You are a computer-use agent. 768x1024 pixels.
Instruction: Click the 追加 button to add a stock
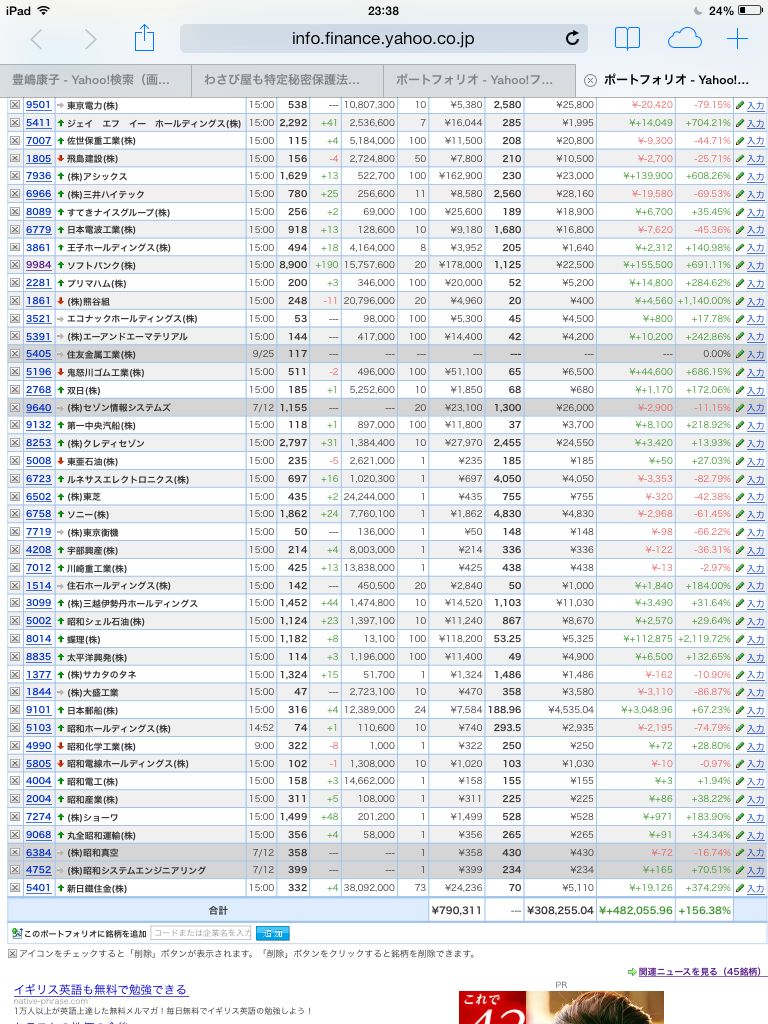click(272, 933)
